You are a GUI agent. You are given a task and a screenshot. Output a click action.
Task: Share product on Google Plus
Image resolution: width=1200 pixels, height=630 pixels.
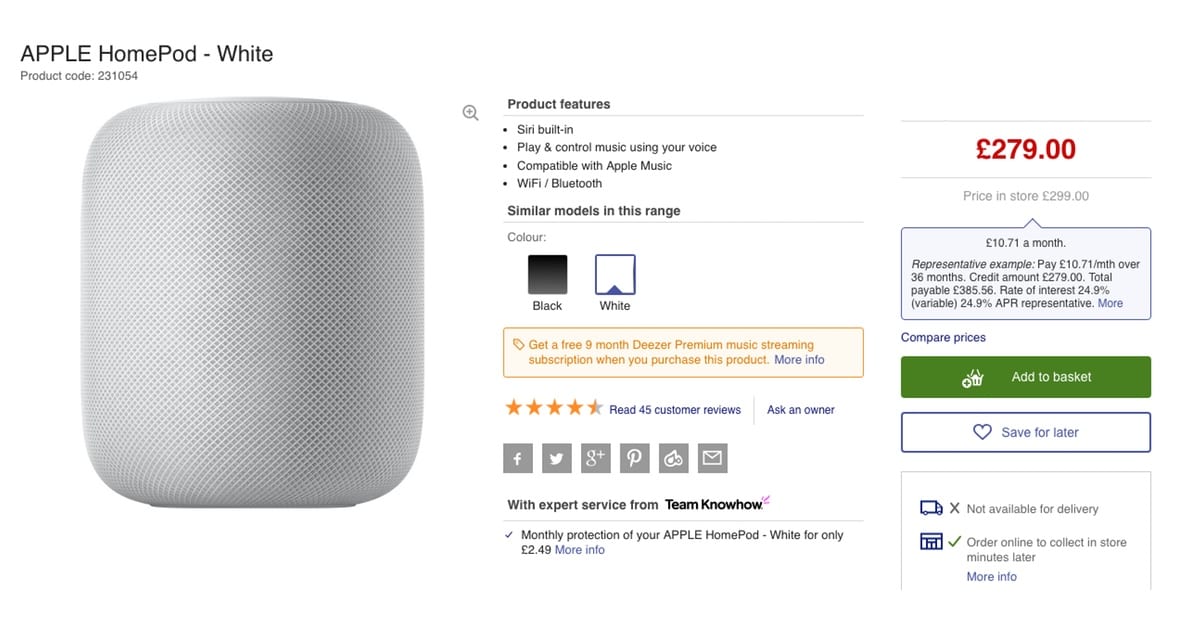(596, 459)
